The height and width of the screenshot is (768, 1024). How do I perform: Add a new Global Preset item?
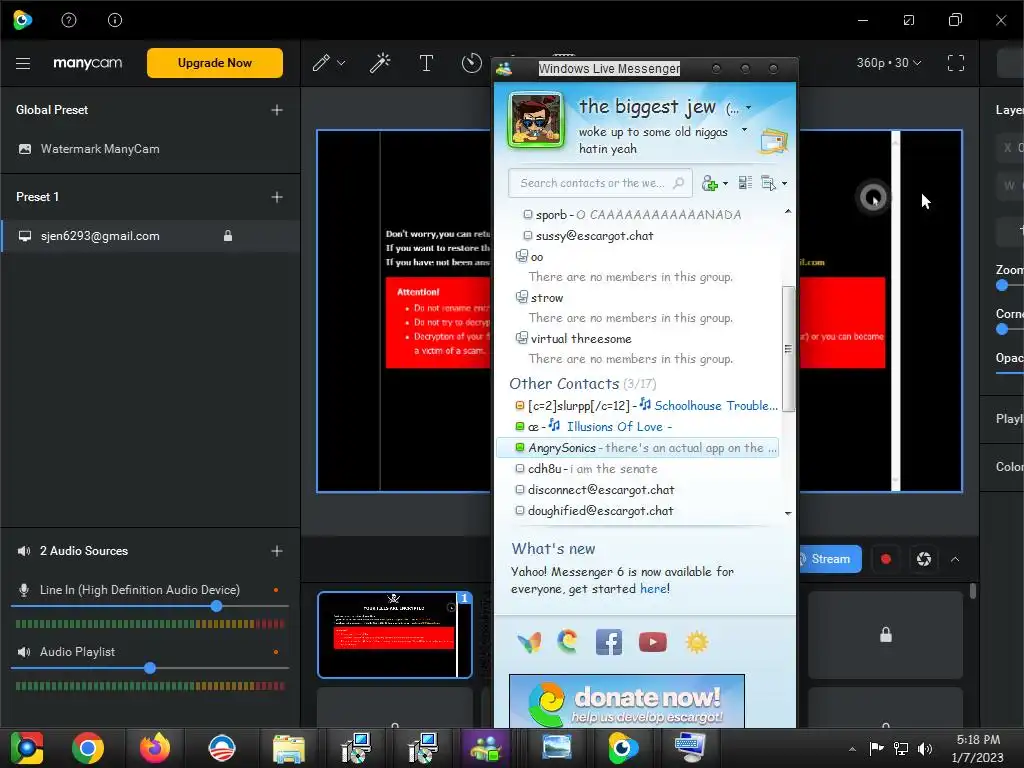coord(277,110)
